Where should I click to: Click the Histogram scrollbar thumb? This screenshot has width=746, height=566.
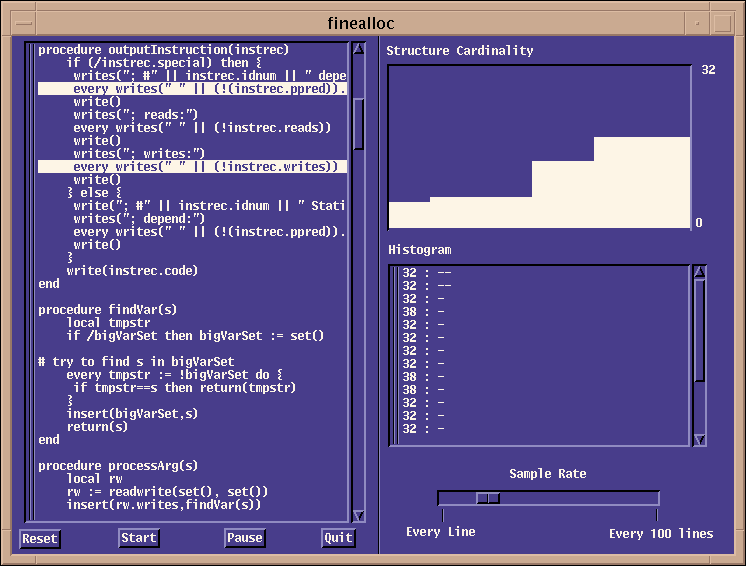pyautogui.click(x=699, y=330)
